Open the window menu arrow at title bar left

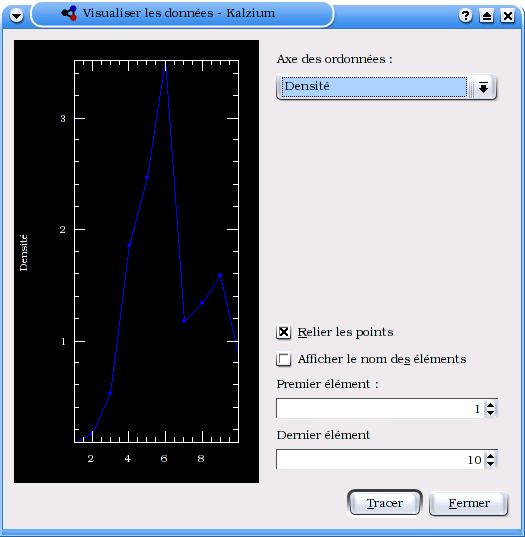[16, 15]
